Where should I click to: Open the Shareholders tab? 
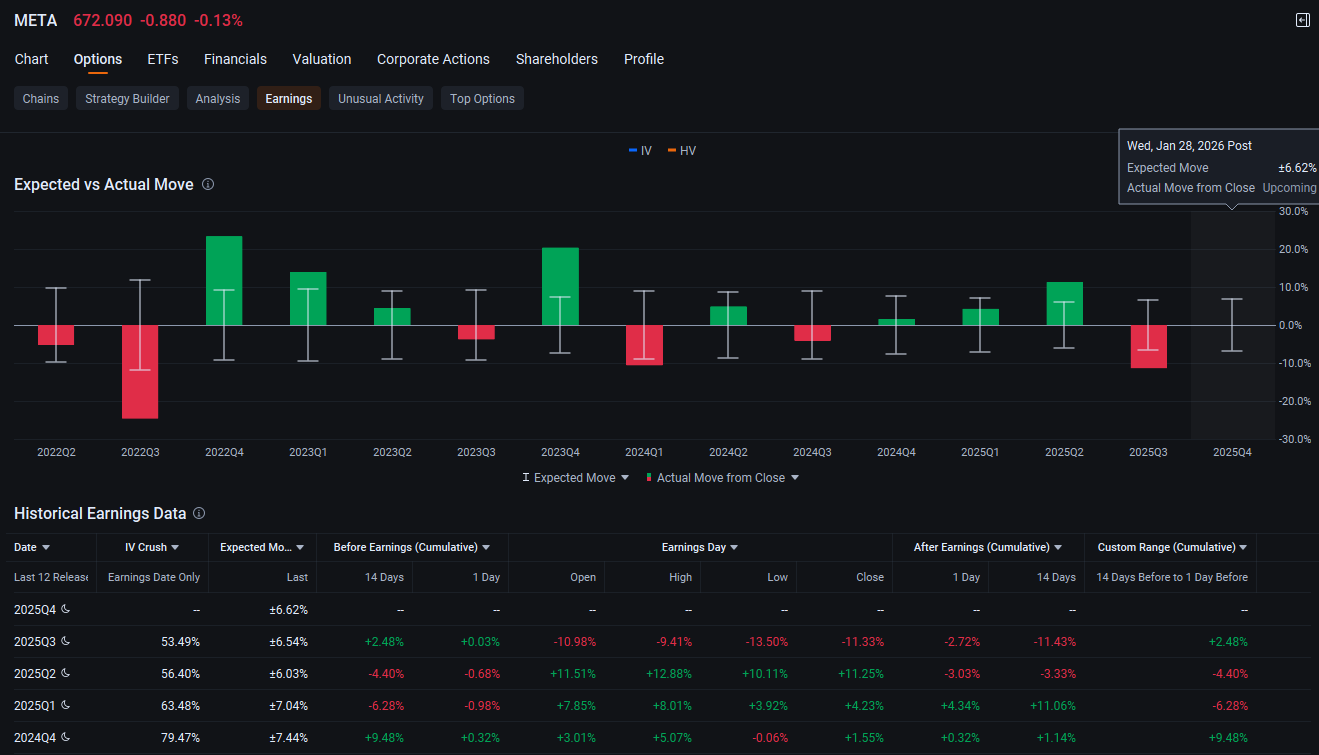[557, 59]
